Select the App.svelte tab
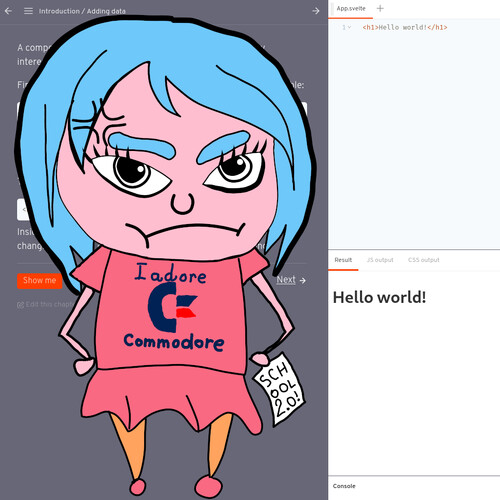500x500 pixels. click(351, 9)
